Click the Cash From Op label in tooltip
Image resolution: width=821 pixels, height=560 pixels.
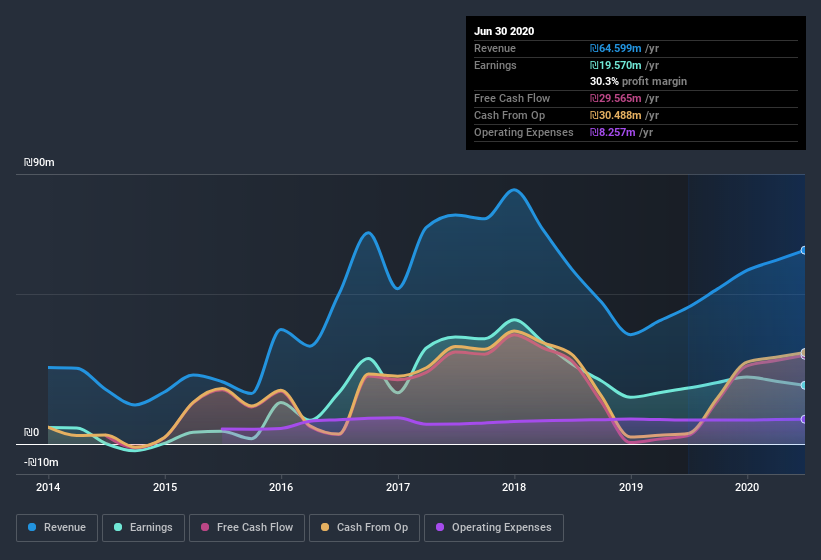tap(509, 115)
